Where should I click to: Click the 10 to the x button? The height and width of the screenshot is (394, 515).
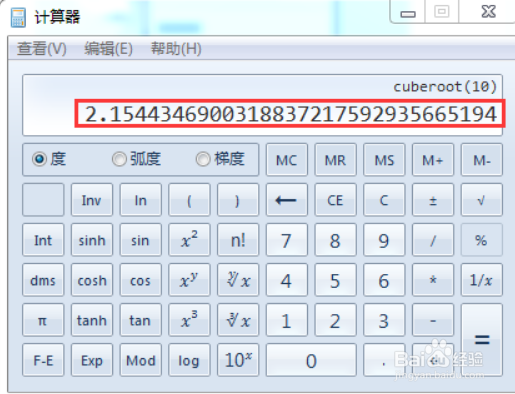[238, 360]
